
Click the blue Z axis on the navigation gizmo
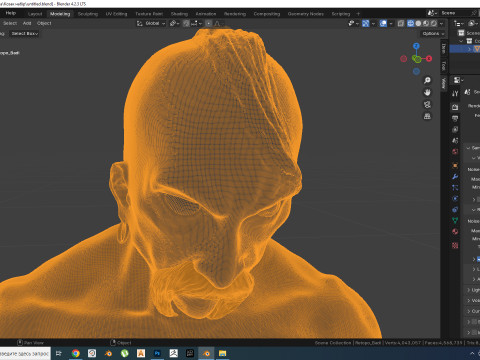(x=416, y=46)
